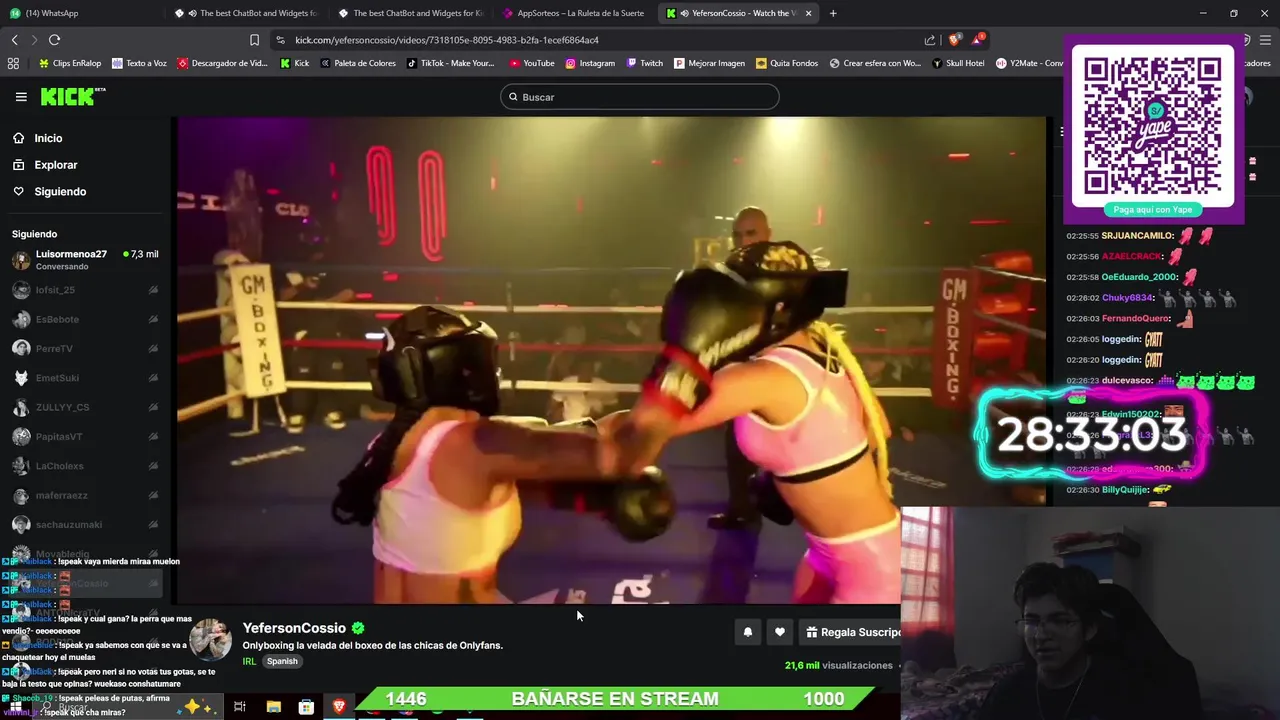Open the Kick hamburger menu
This screenshot has width=1280, height=720.
(21, 97)
